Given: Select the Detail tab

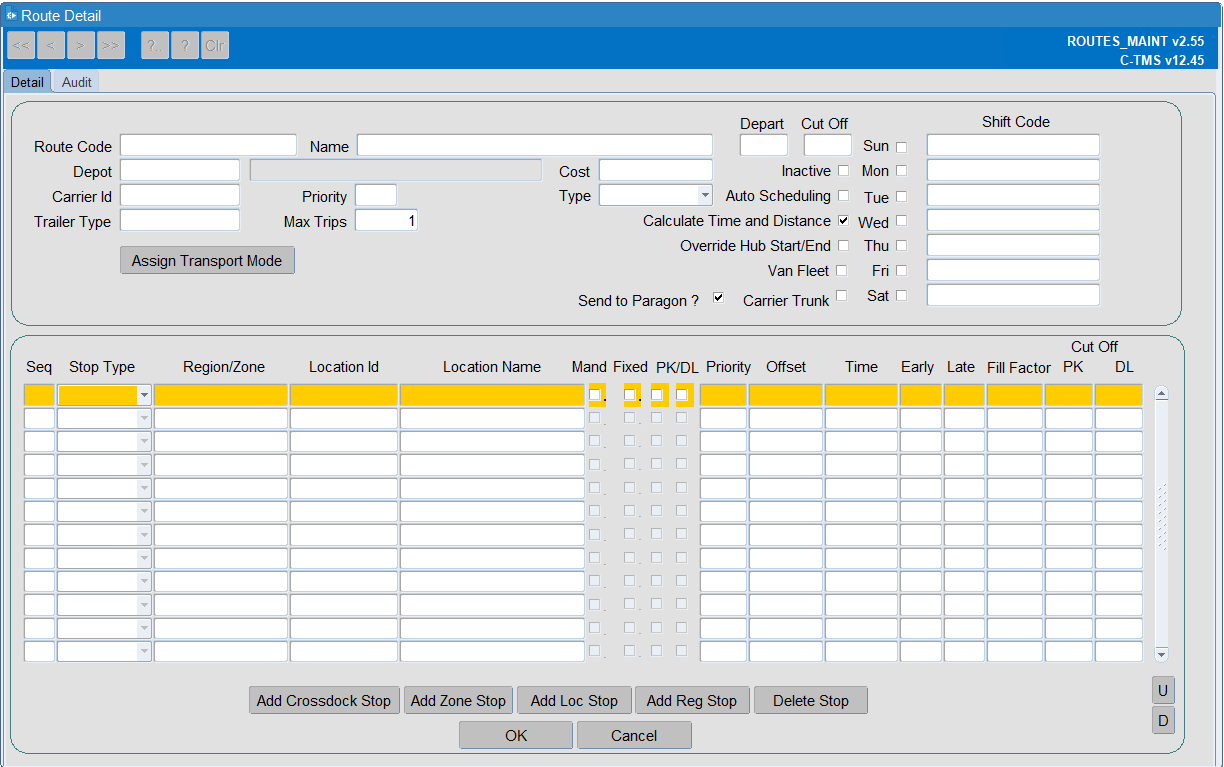Looking at the screenshot, I should coord(27,82).
